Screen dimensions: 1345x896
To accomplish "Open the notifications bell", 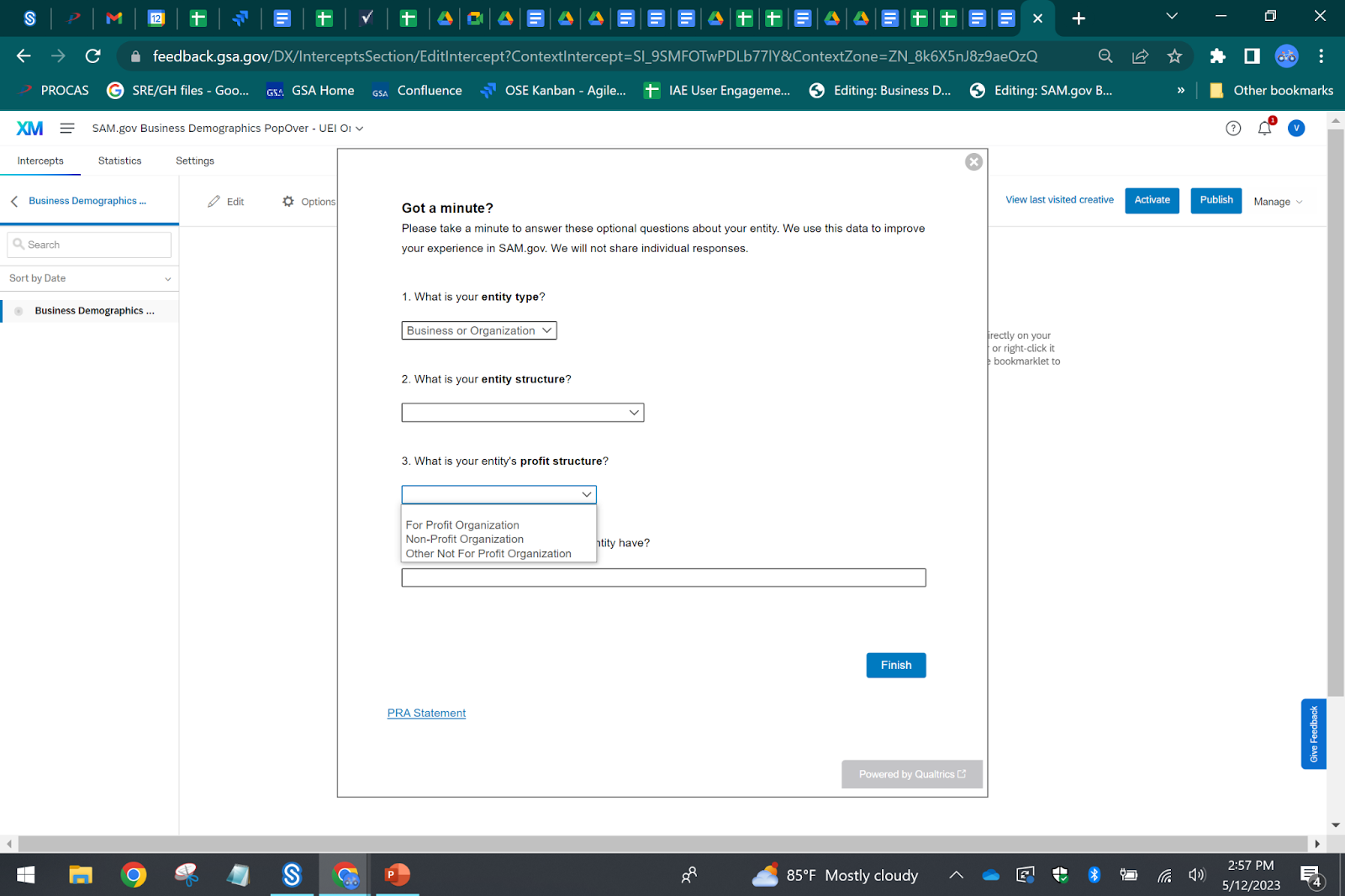I will pyautogui.click(x=1264, y=128).
